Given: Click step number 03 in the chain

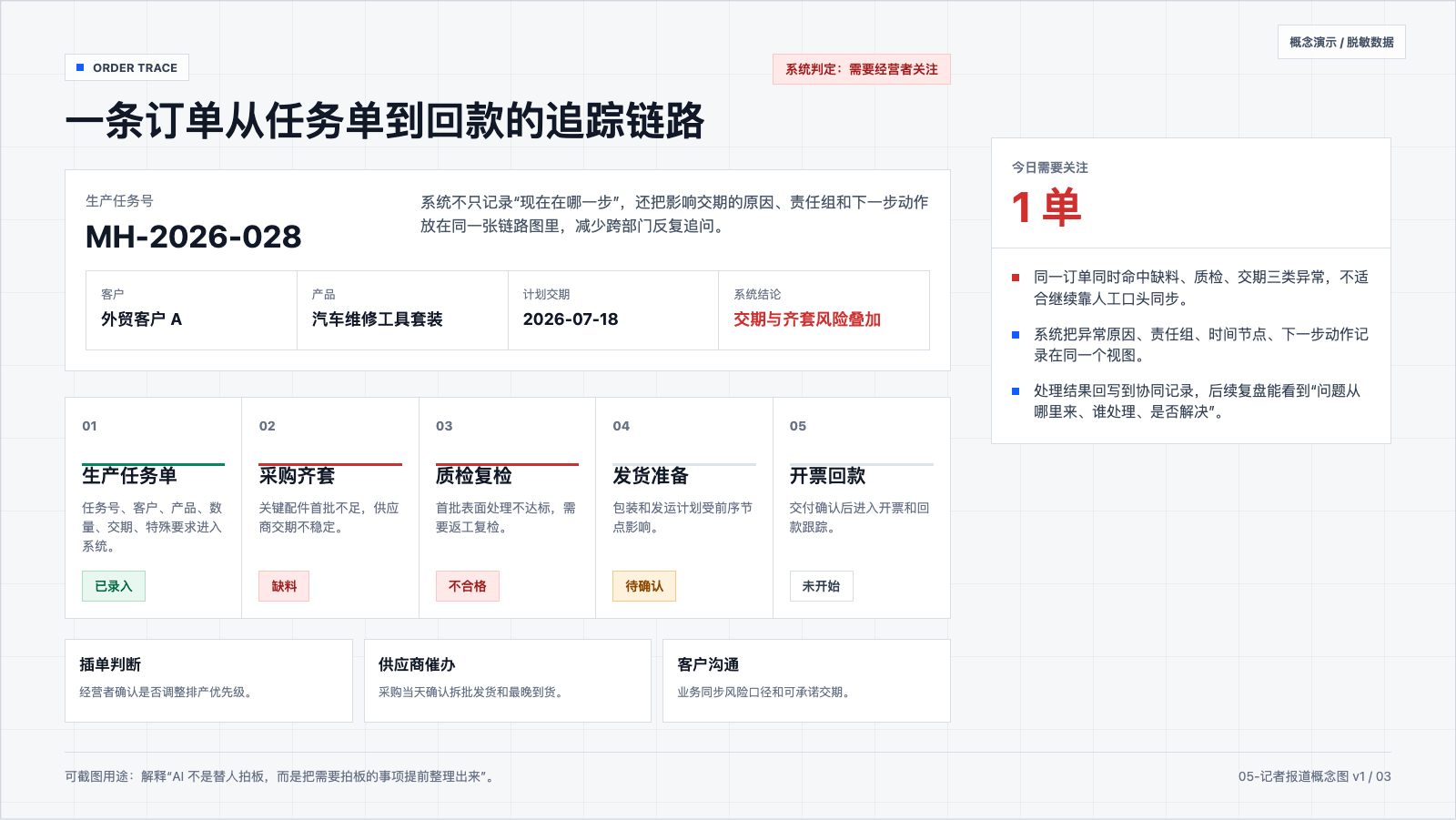Looking at the screenshot, I should (444, 426).
